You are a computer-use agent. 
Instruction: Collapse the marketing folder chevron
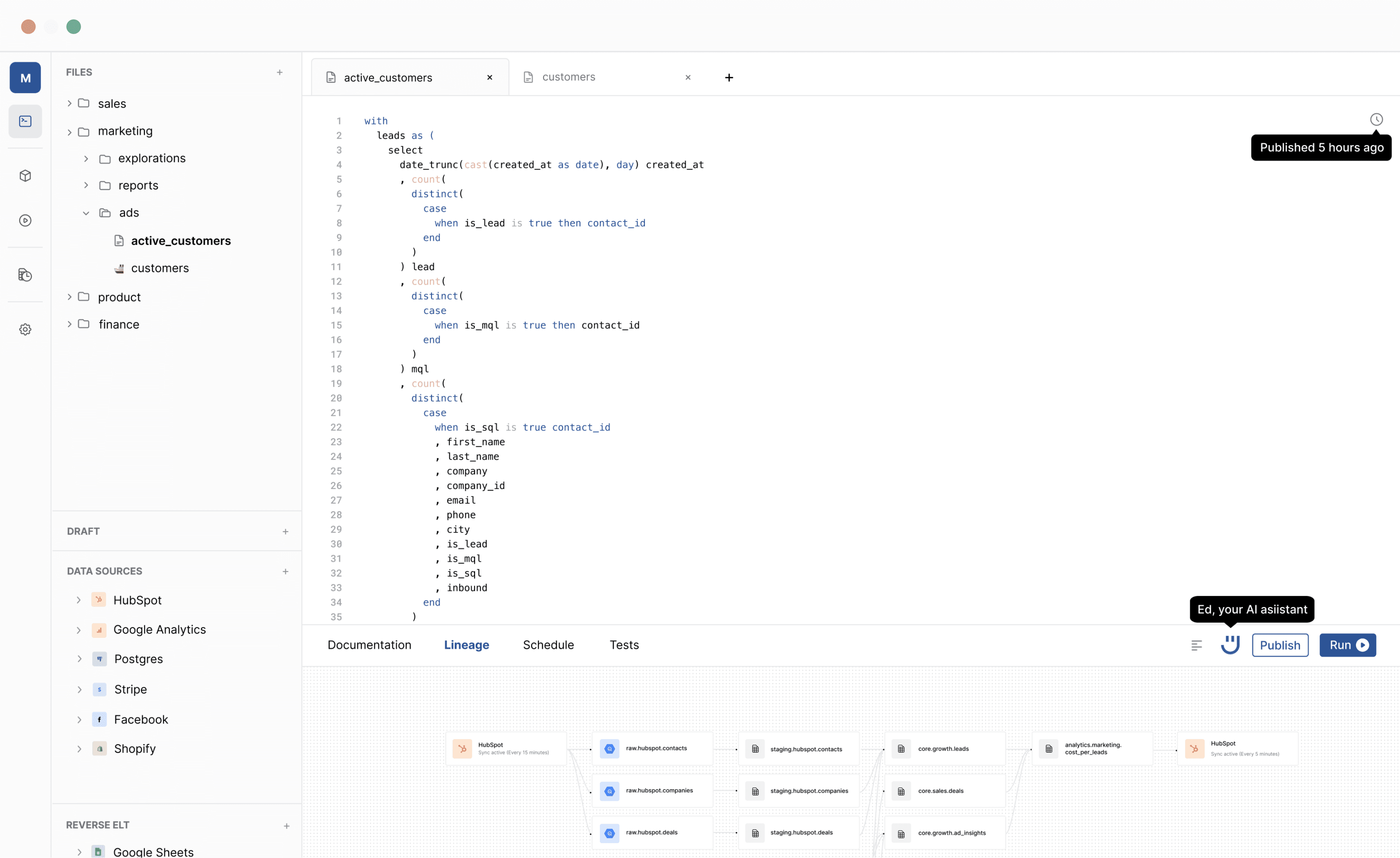click(69, 132)
